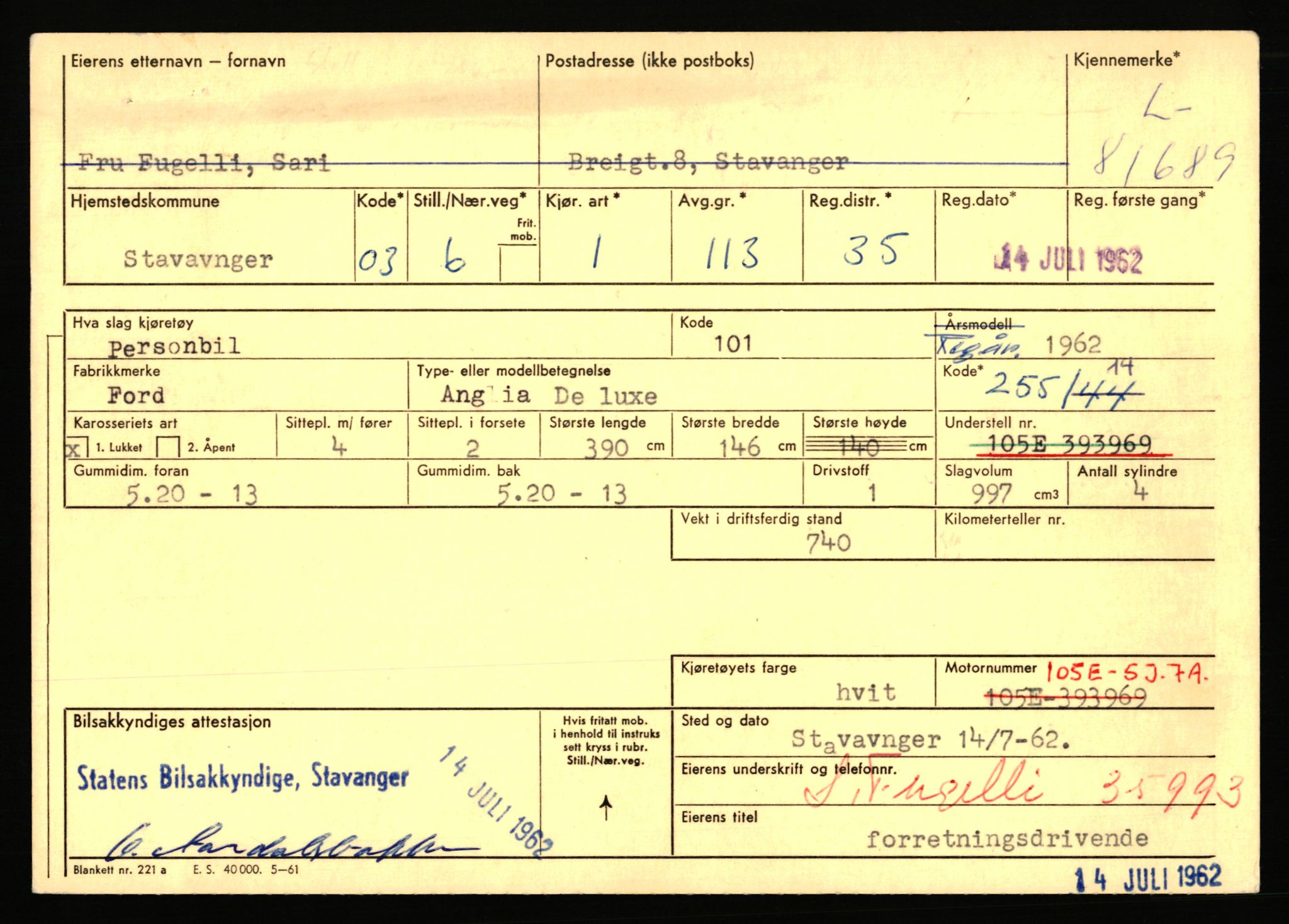The width and height of the screenshot is (1289, 924).
Task: Click the purple Reg.dato stamp '14 JULI 1962'
Action: (1068, 259)
